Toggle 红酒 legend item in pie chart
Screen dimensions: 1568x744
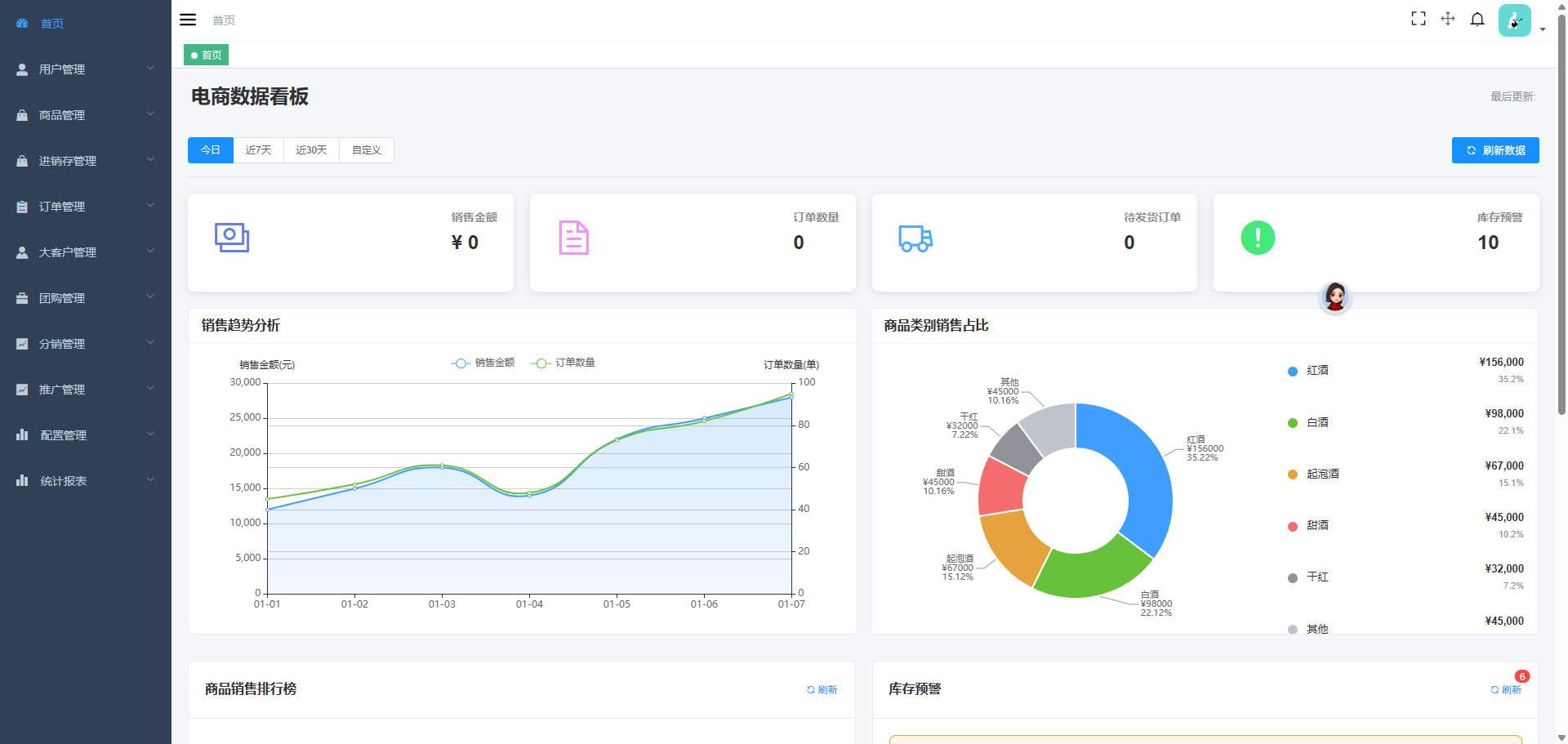click(1316, 371)
